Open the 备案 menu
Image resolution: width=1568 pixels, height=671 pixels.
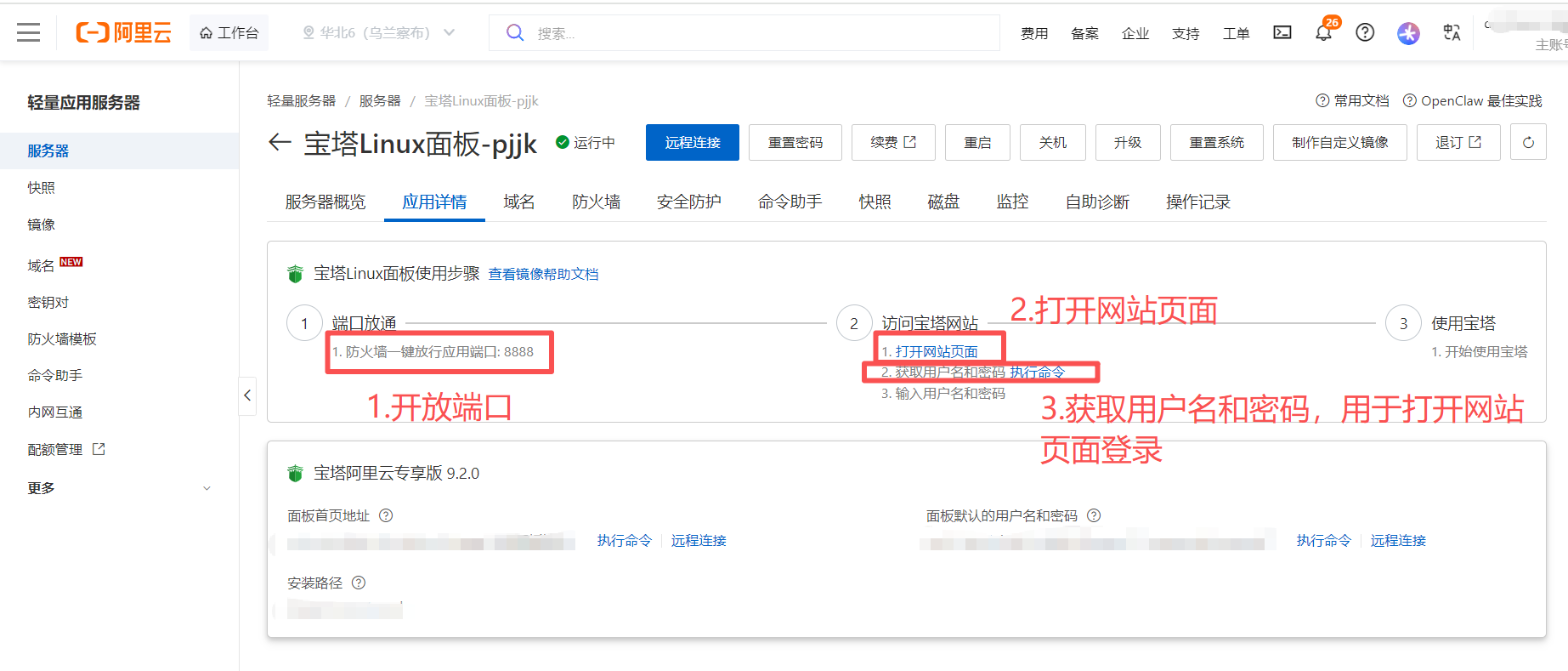pyautogui.click(x=1084, y=33)
